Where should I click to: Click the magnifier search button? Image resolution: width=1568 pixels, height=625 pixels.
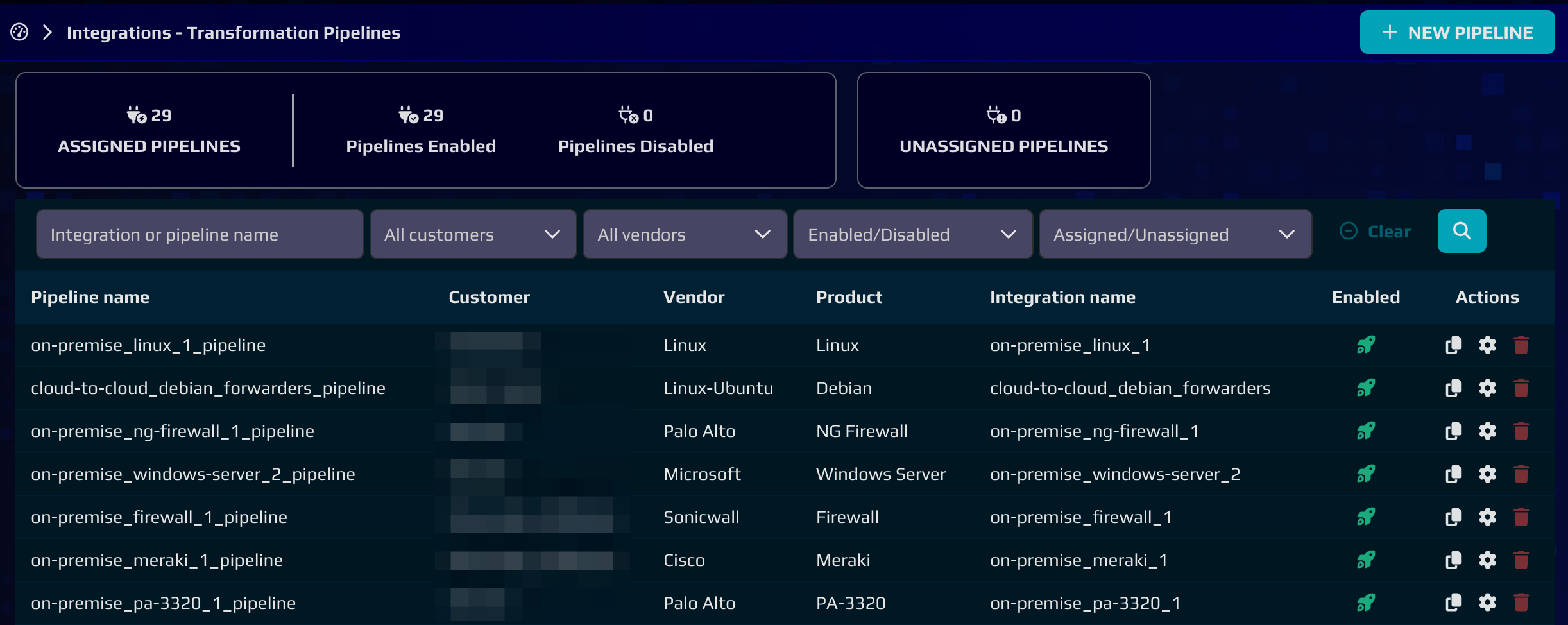[1461, 231]
